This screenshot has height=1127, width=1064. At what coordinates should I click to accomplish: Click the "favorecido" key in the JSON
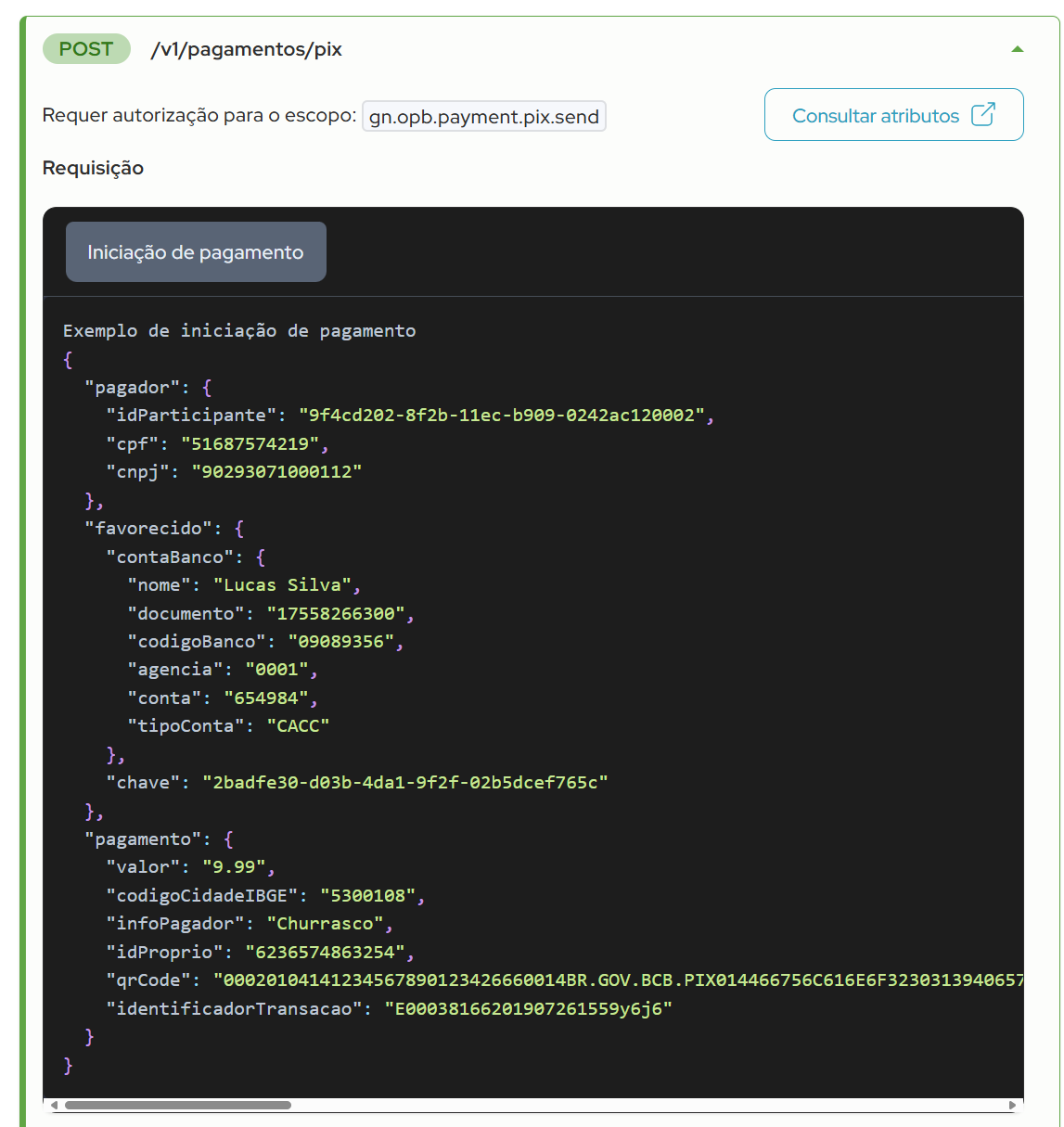[148, 528]
